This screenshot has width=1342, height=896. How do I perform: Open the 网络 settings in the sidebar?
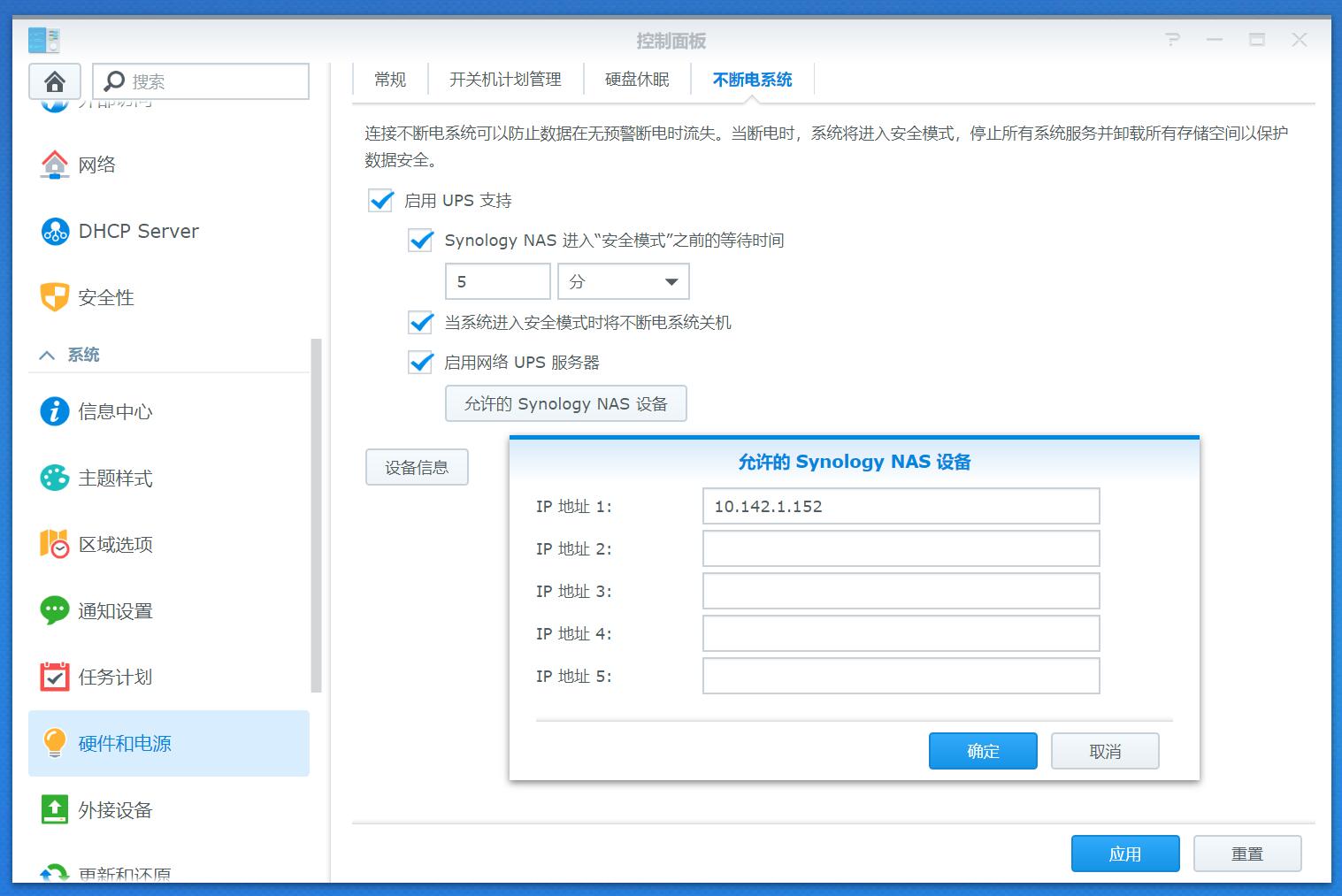(100, 164)
